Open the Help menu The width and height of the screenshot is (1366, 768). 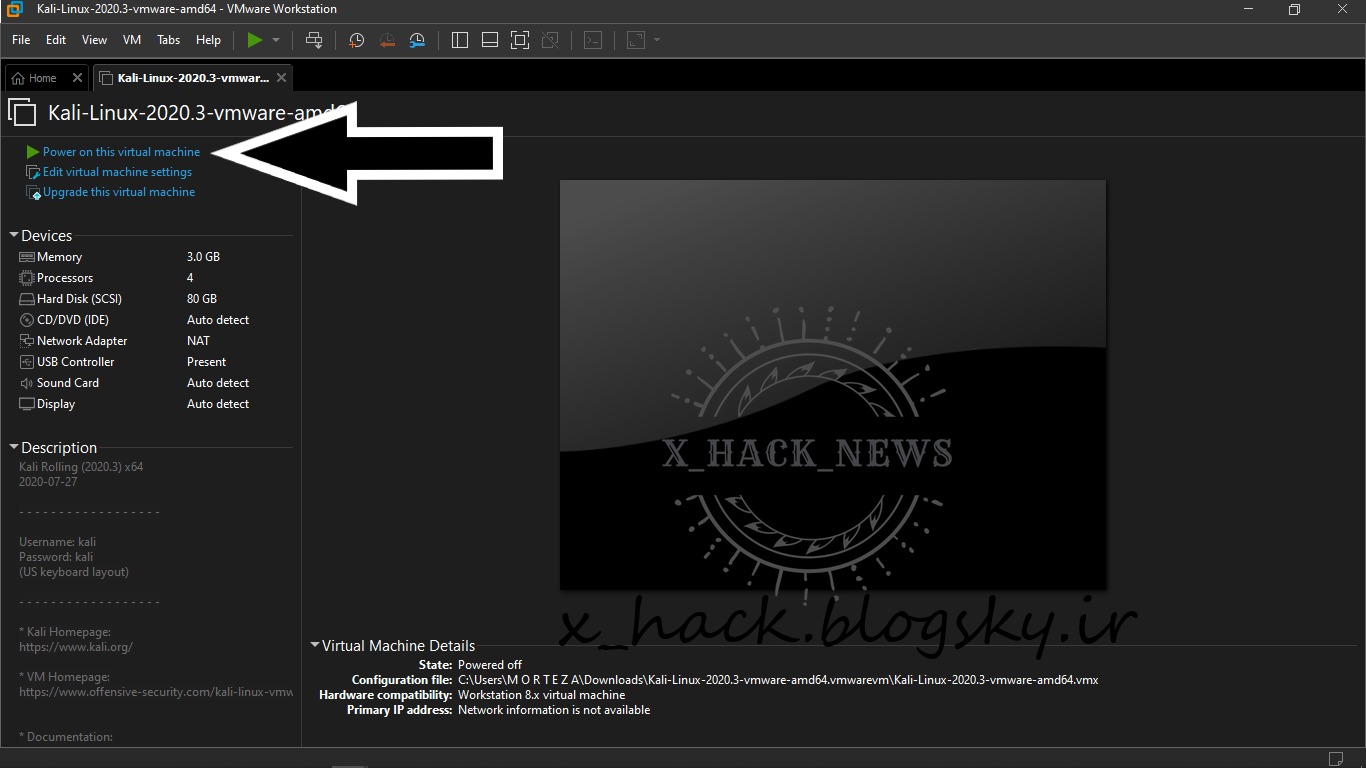[x=208, y=40]
